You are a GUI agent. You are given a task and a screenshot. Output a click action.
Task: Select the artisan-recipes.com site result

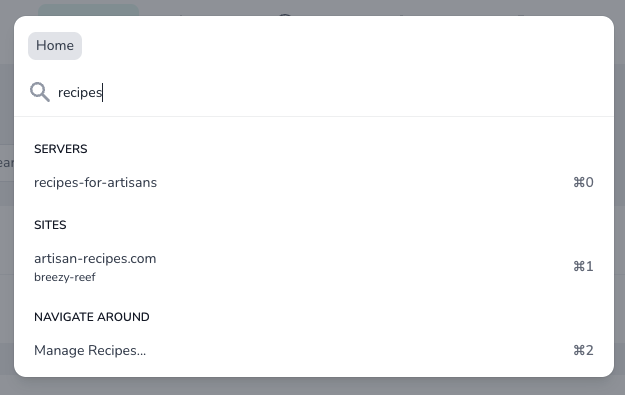click(x=313, y=267)
